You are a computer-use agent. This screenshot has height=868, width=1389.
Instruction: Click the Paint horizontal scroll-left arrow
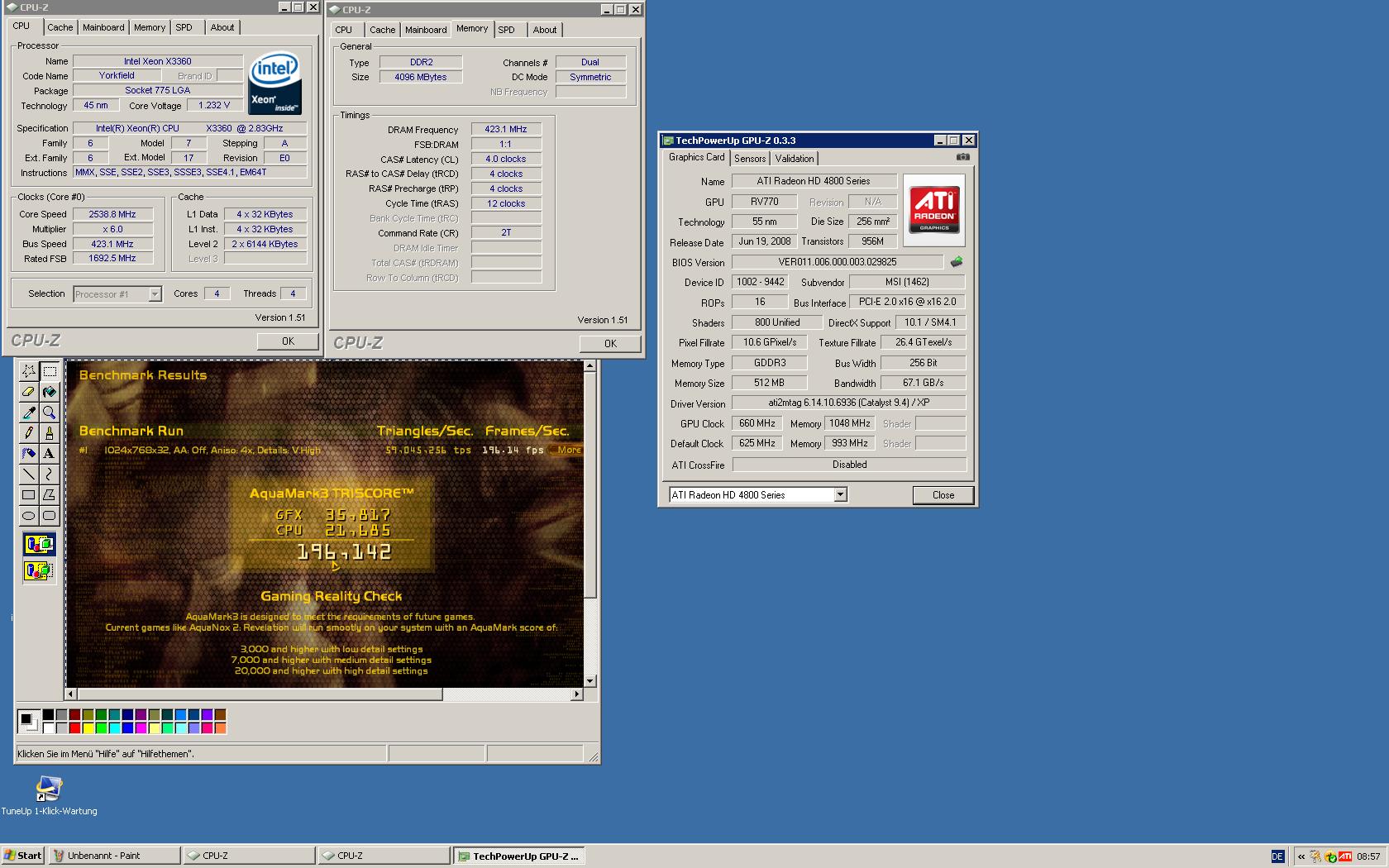[x=71, y=694]
